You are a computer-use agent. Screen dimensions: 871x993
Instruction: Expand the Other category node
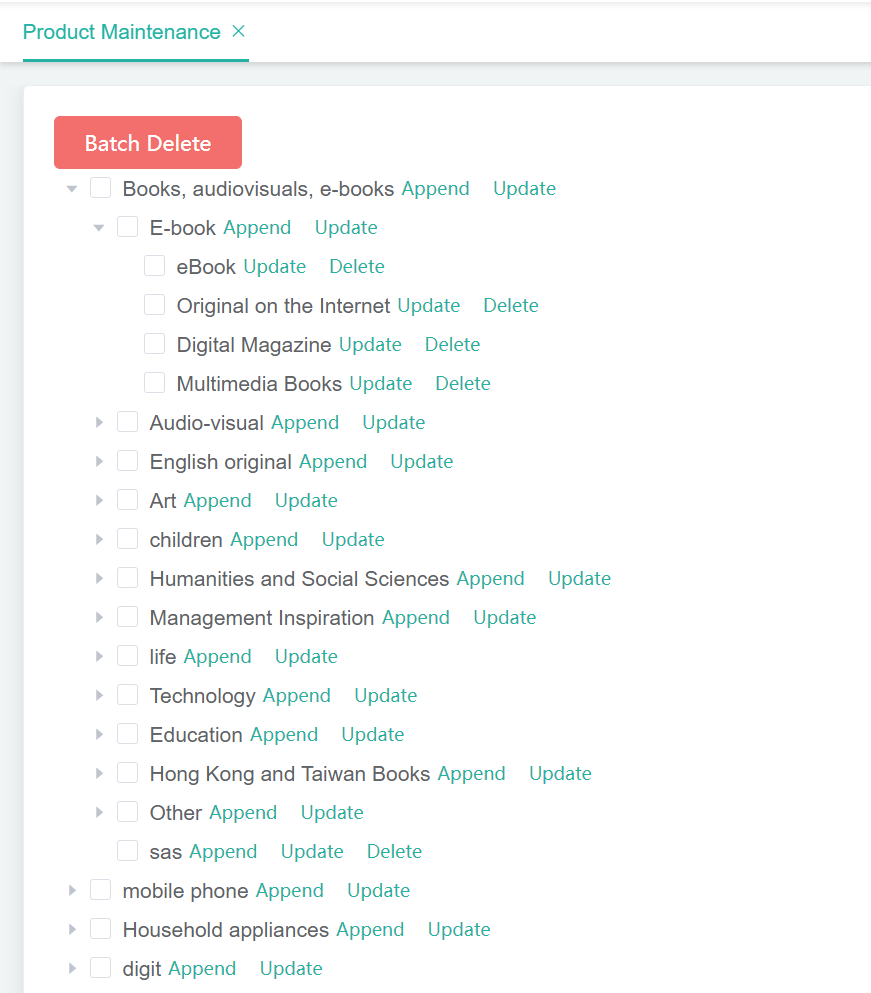tap(99, 813)
